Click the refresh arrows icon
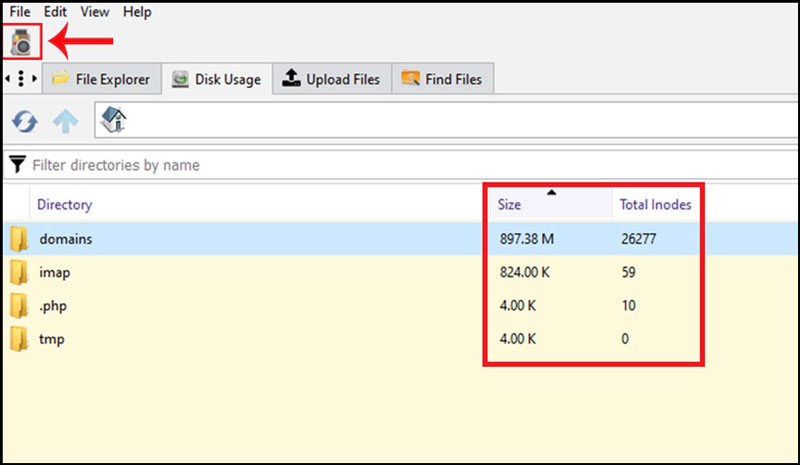This screenshot has height=465, width=800. (x=25, y=122)
